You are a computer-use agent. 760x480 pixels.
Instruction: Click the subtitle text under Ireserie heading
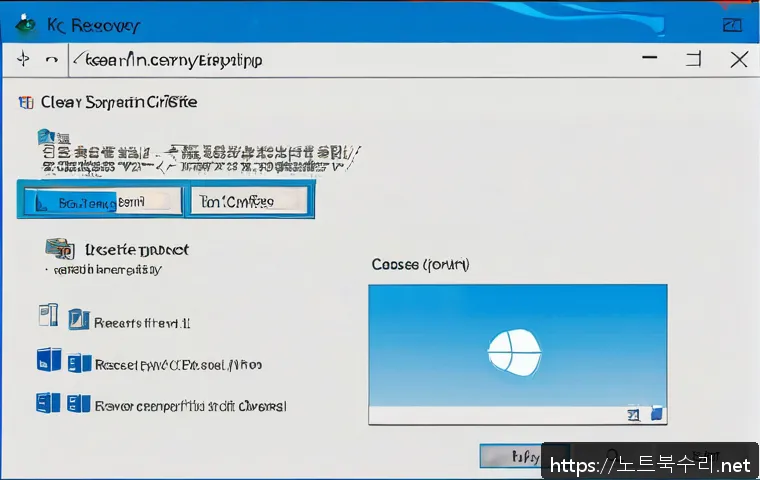107,270
